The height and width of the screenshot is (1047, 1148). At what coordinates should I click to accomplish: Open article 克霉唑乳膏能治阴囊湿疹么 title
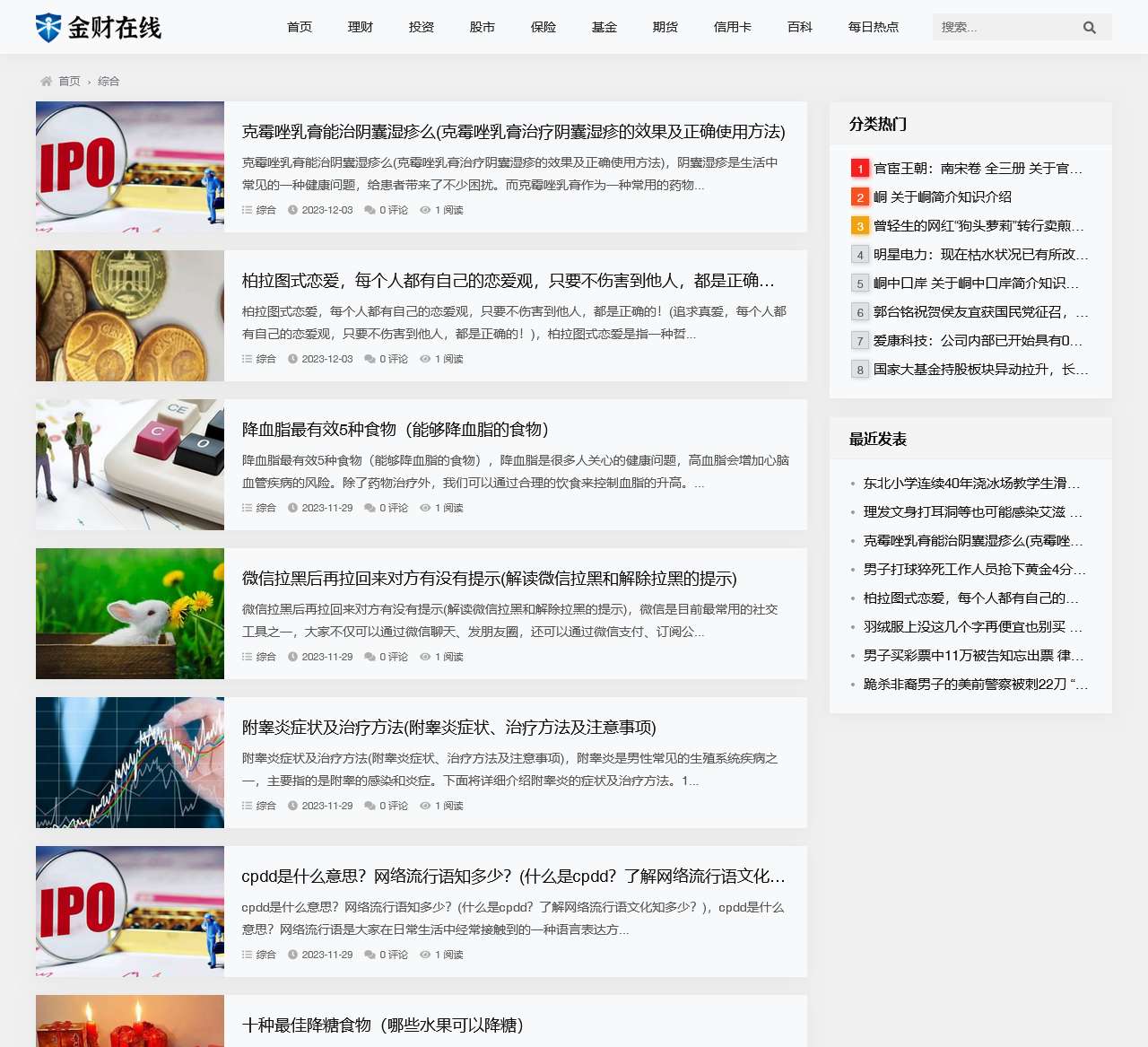coord(513,132)
